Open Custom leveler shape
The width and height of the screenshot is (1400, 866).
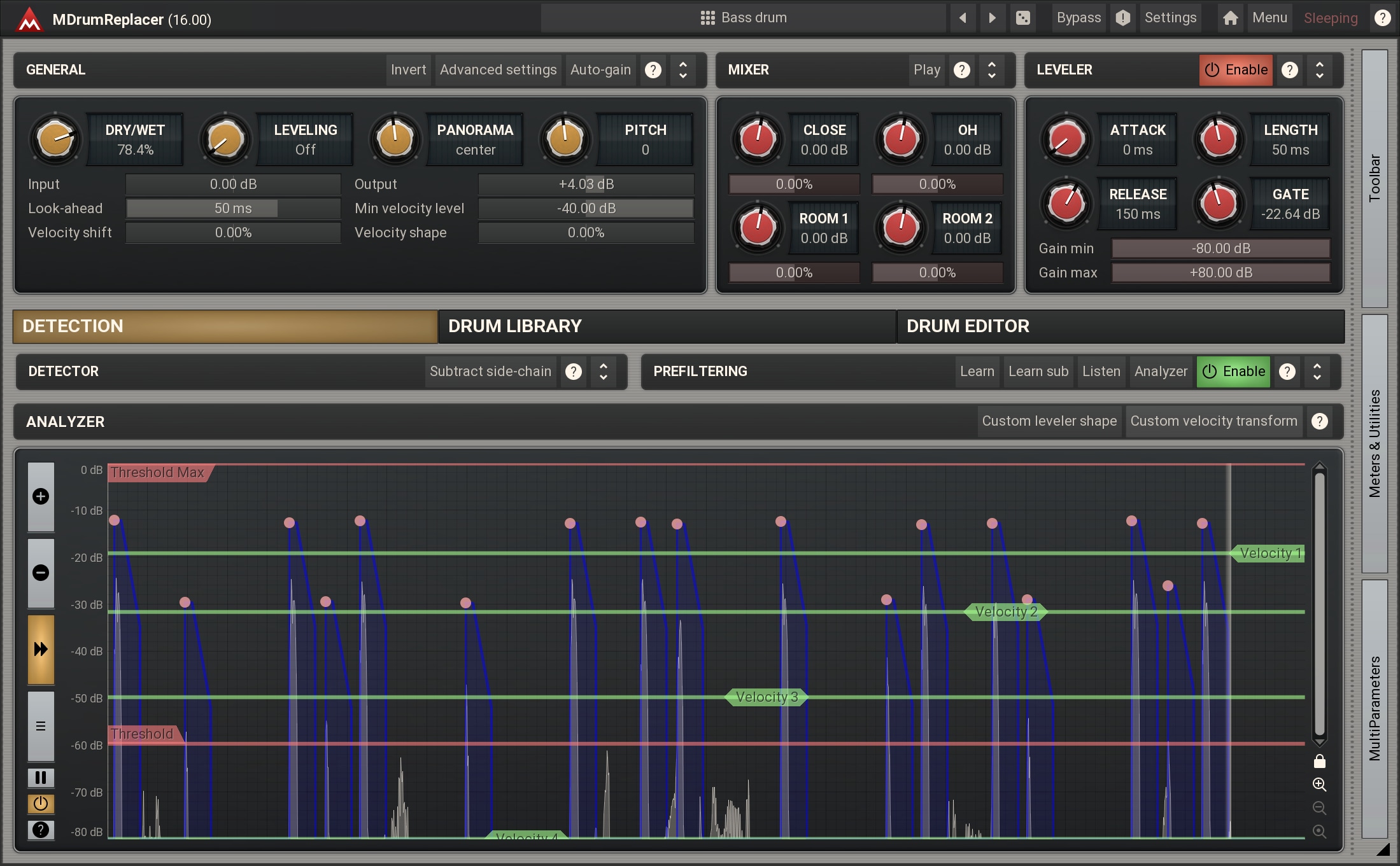[1049, 421]
